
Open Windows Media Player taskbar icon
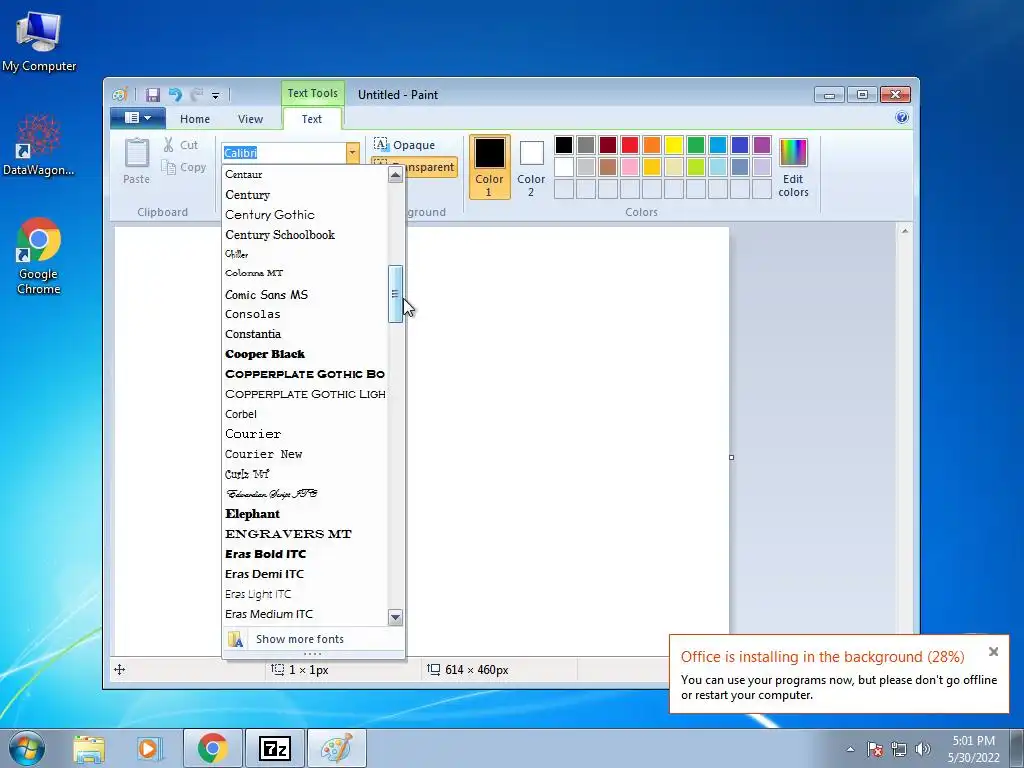coord(149,748)
